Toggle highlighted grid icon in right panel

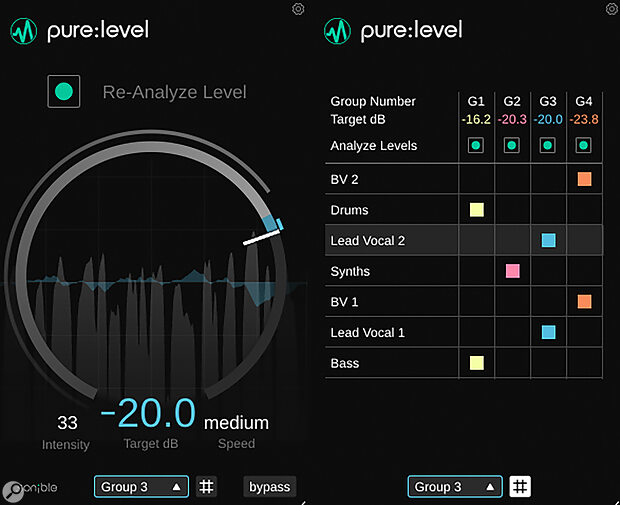pyautogui.click(x=520, y=486)
